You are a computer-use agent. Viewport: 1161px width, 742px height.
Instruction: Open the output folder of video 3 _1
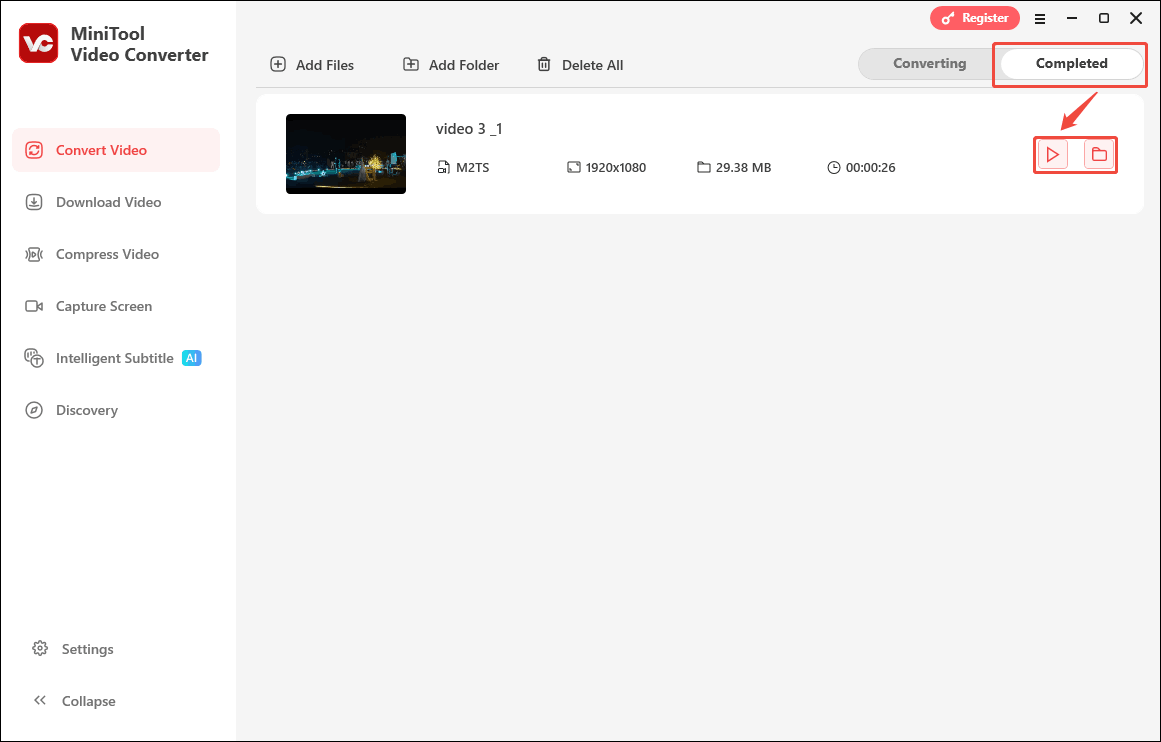(1099, 155)
